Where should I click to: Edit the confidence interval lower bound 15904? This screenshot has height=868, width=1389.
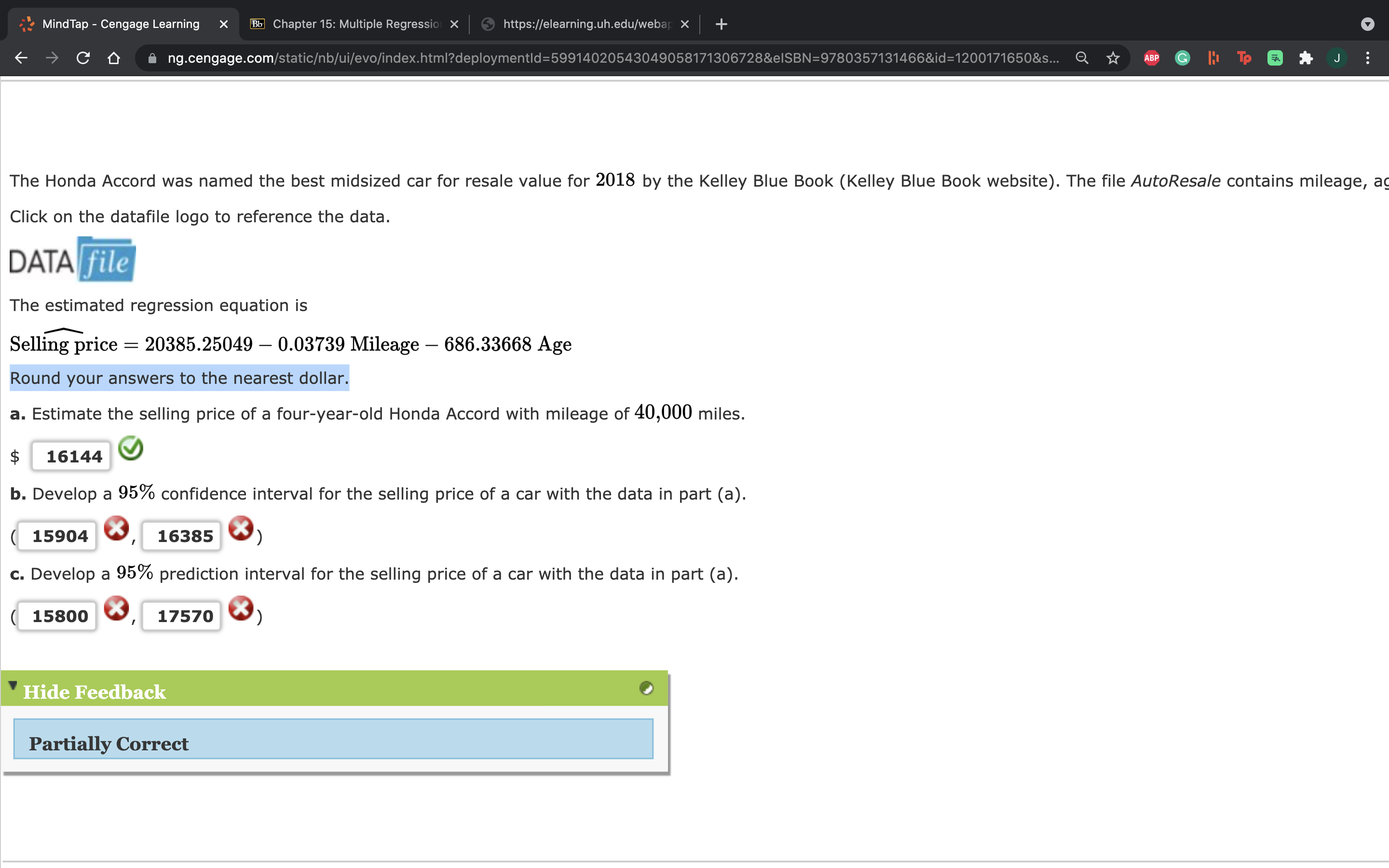coord(58,536)
